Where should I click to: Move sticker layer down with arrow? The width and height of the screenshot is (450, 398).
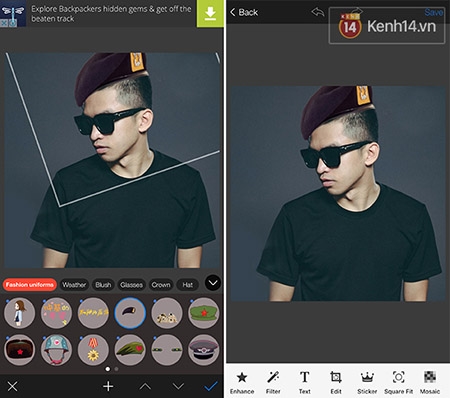178,386
